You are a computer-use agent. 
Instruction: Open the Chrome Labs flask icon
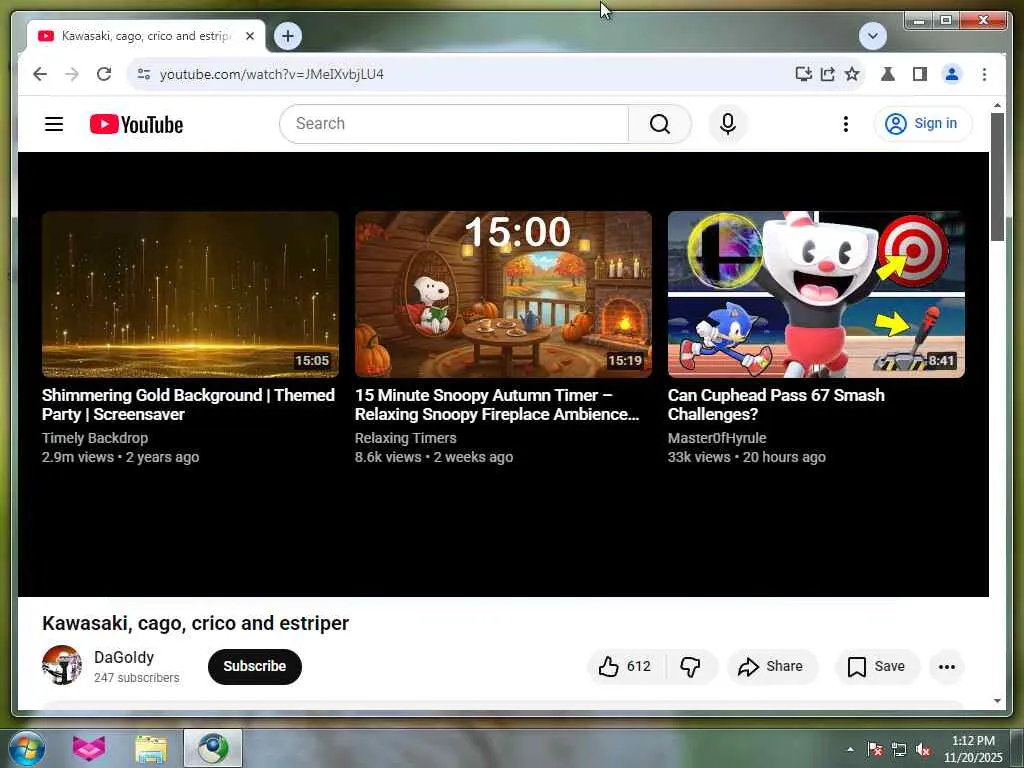[x=888, y=74]
